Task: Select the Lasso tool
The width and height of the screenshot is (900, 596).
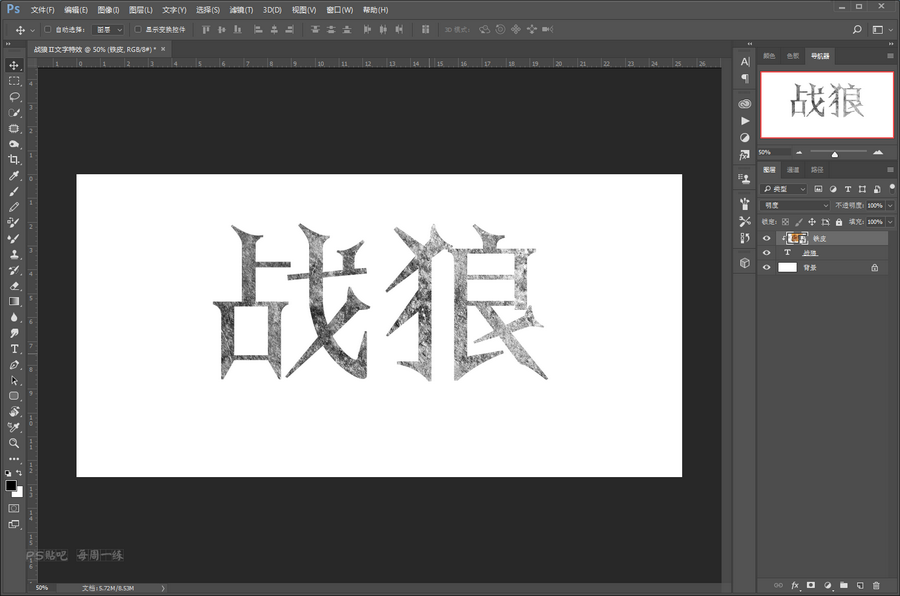Action: [14, 97]
